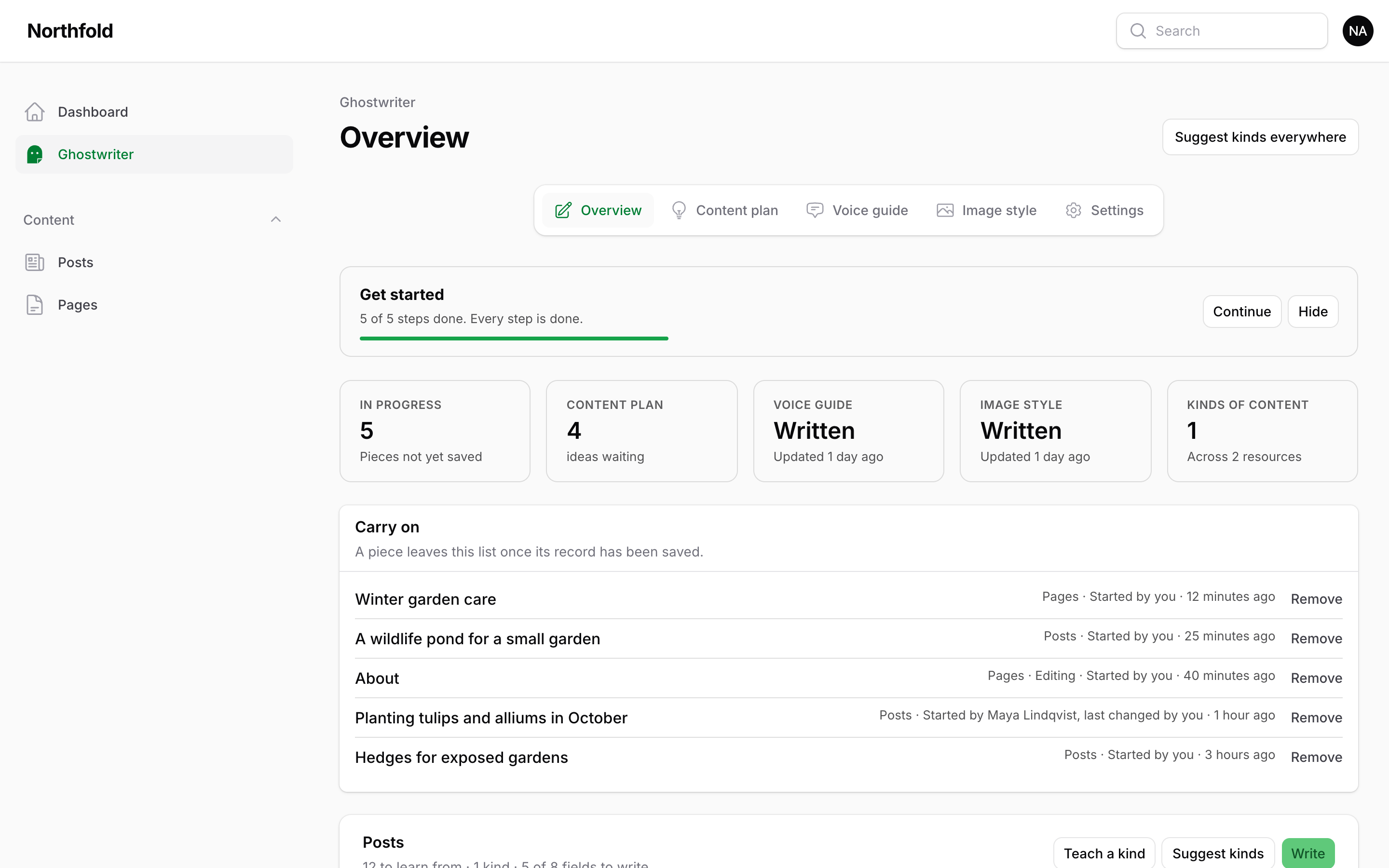Open the Content Plan ideas waiting card
This screenshot has height=868, width=1389.
pyautogui.click(x=641, y=431)
